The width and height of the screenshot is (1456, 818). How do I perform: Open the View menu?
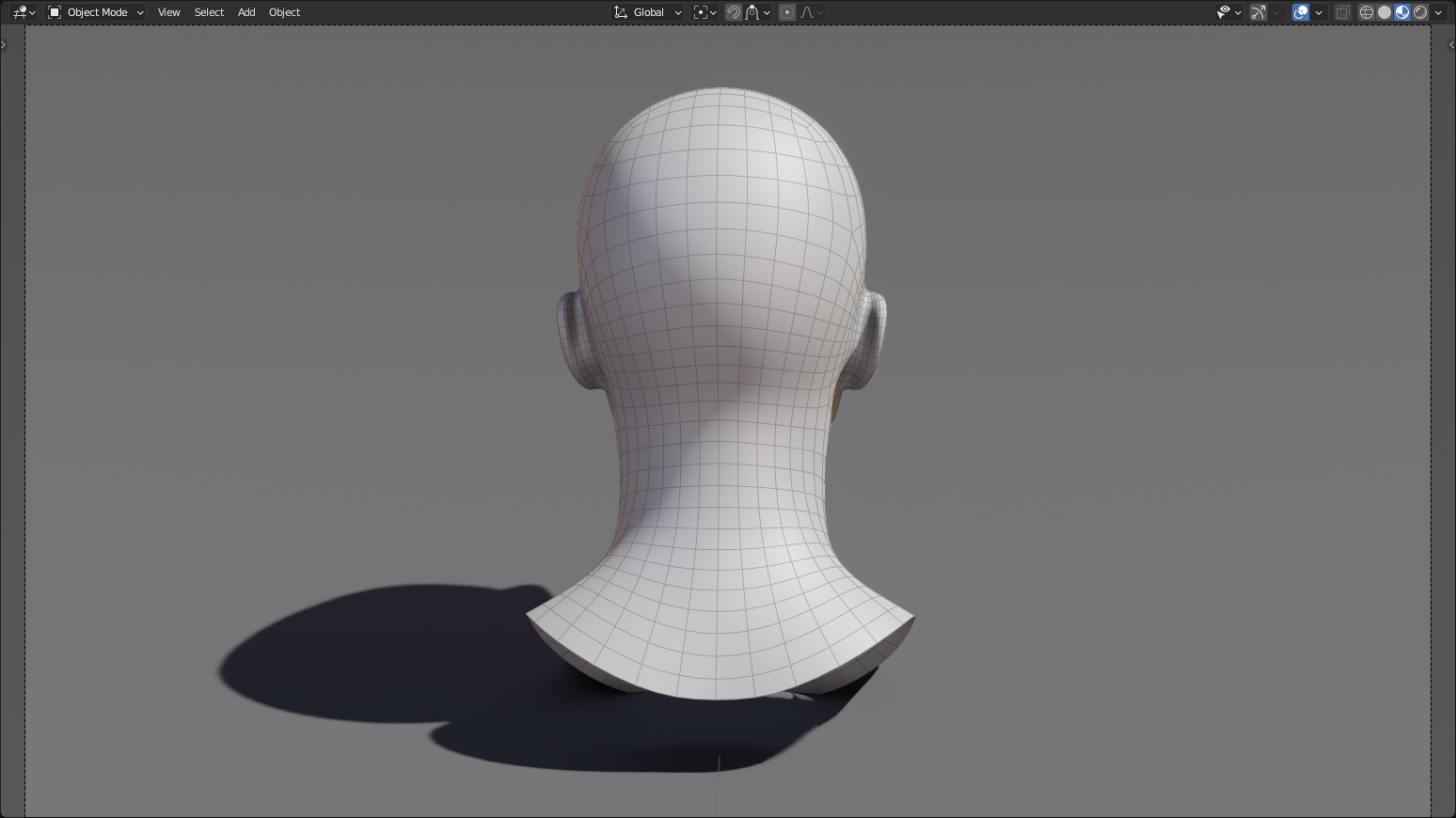coord(168,12)
